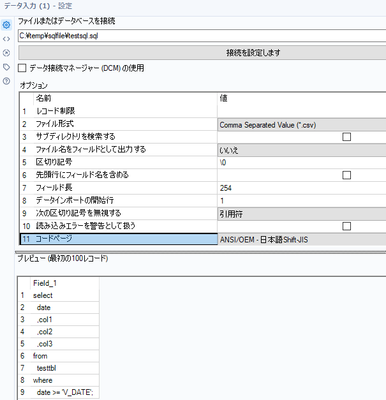Click the レコード制限 value cell
The width and height of the screenshot is (386, 400).
(302, 111)
